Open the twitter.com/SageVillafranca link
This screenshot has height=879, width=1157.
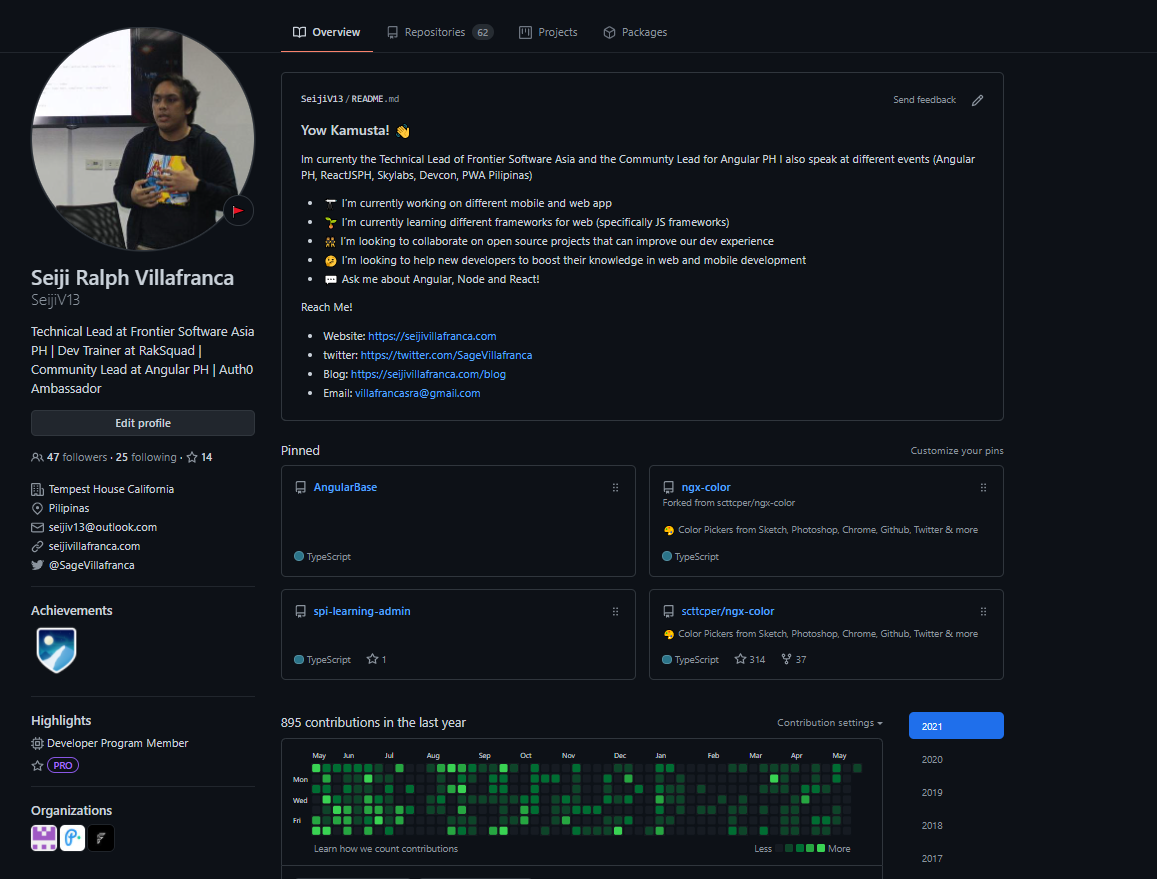pyautogui.click(x=446, y=355)
